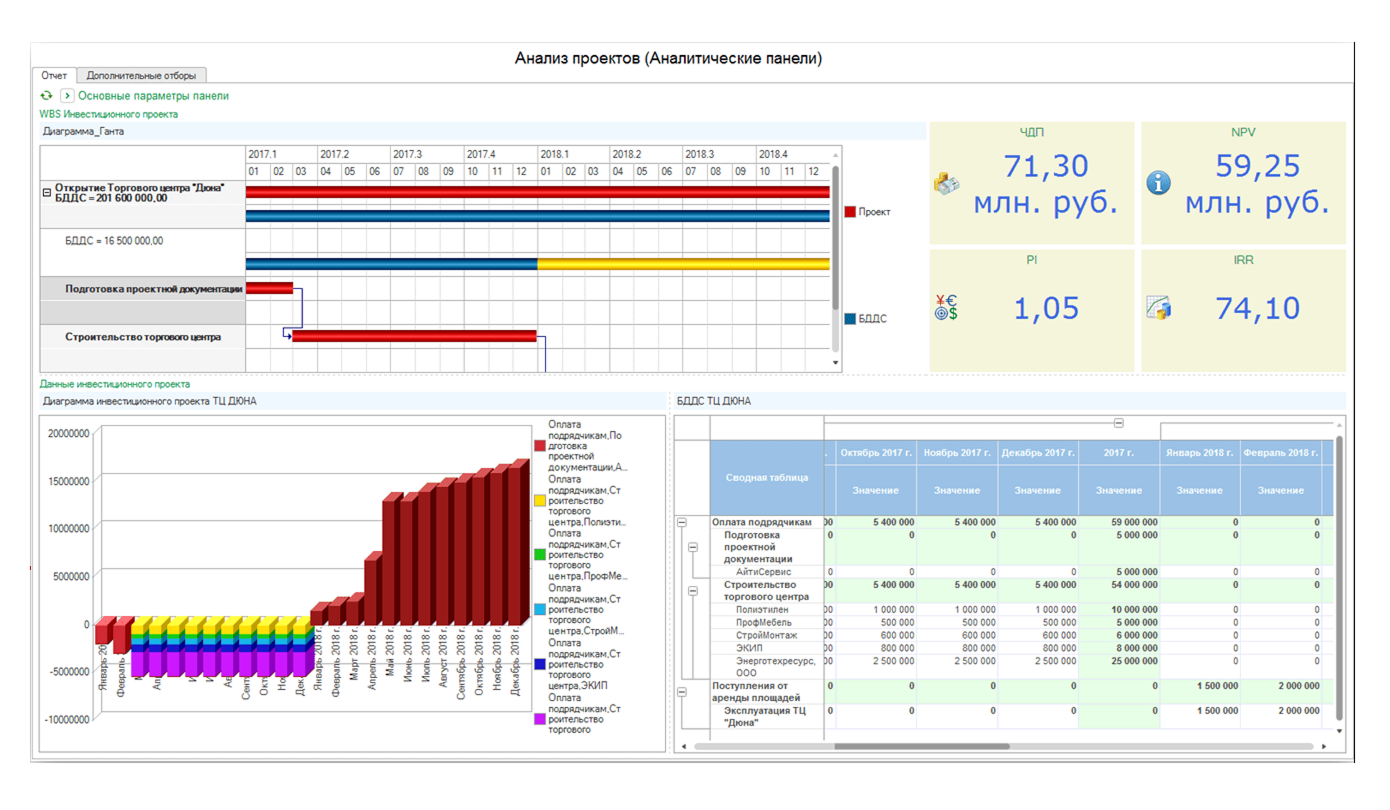
Task: Expand the Основные параметры панели section arrow
Action: coord(67,96)
